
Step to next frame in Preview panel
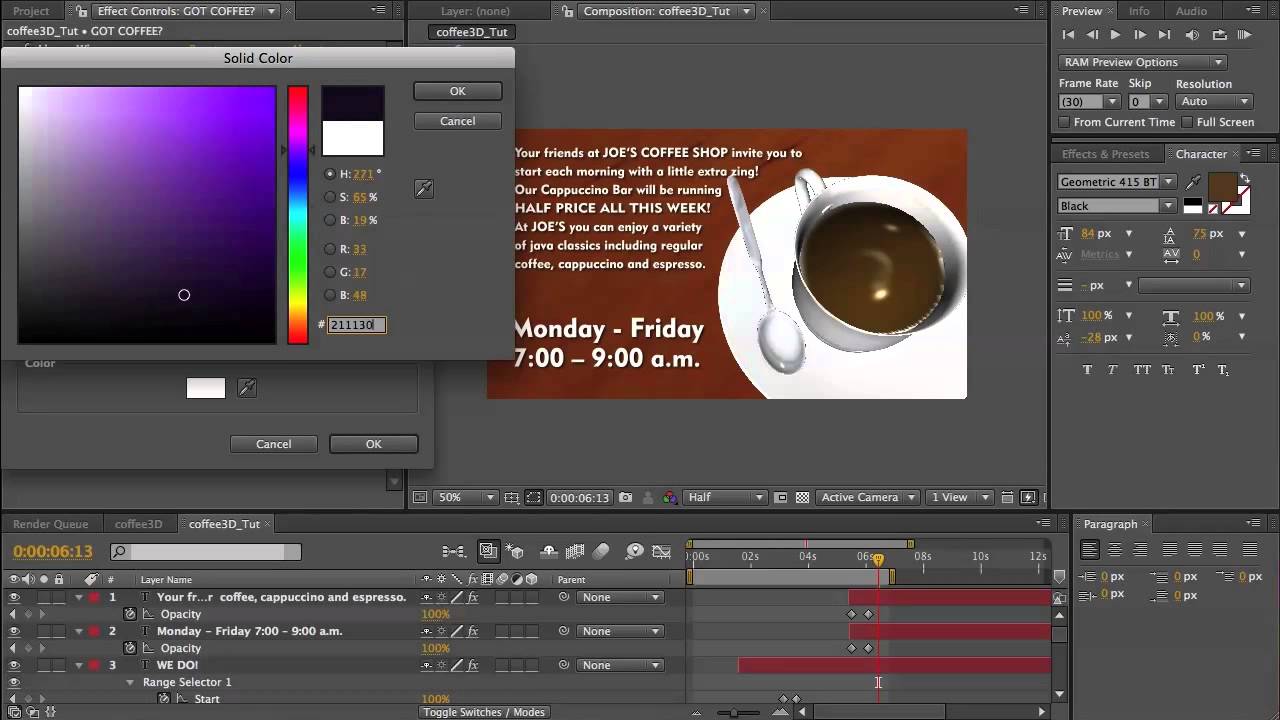1140,34
